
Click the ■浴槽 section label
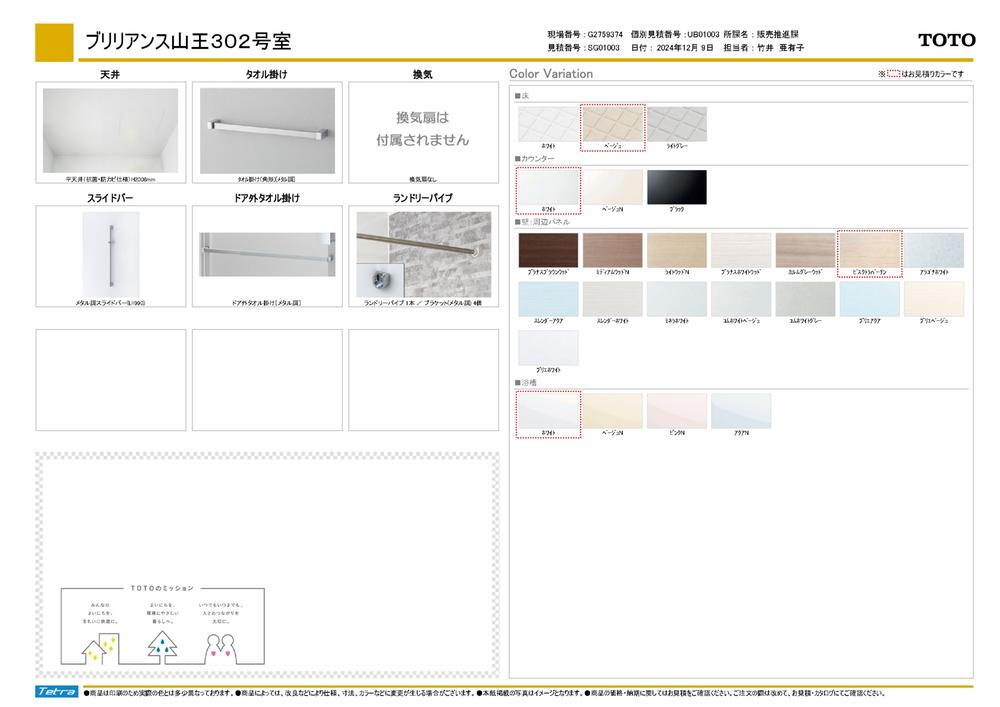526,383
